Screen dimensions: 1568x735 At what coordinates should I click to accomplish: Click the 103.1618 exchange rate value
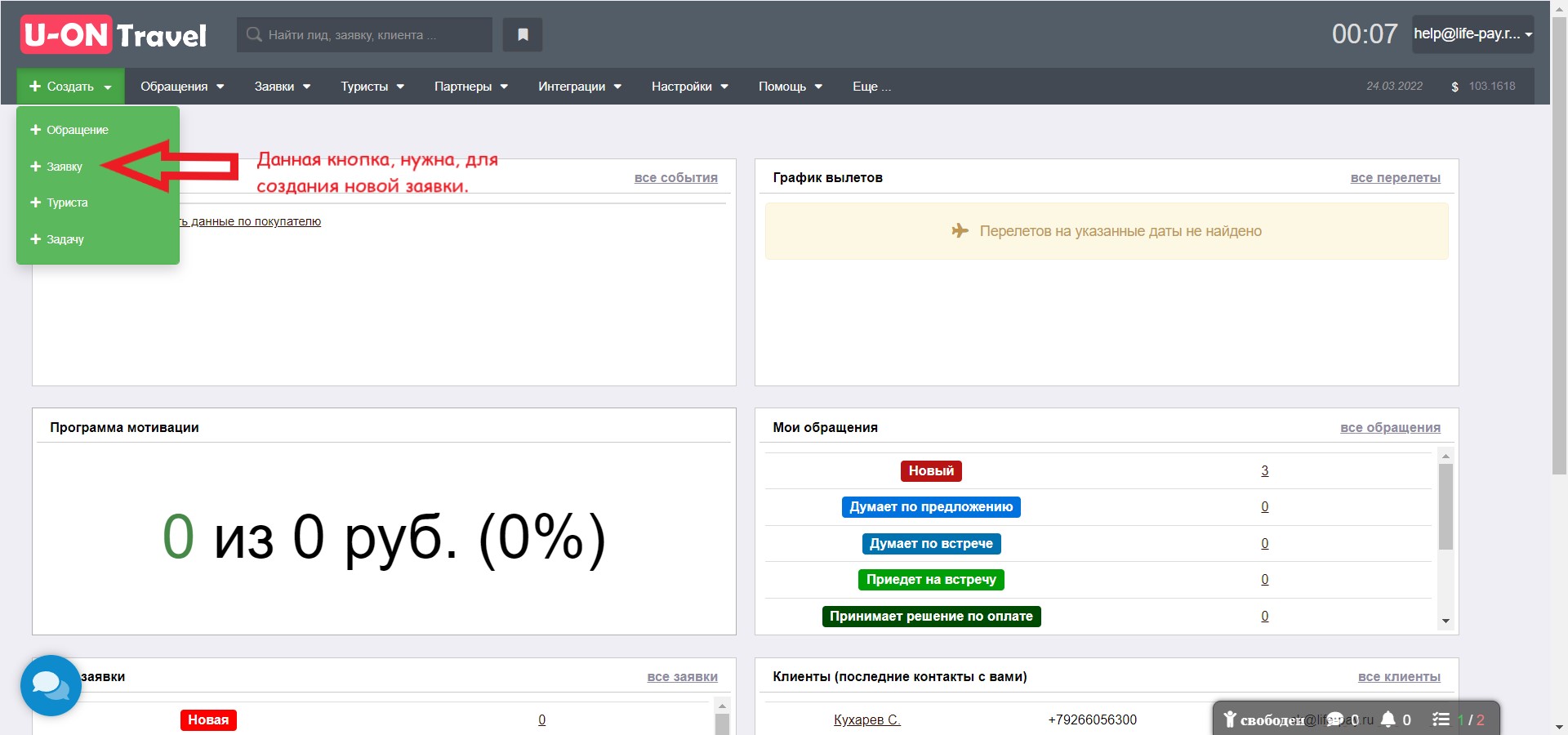[x=1492, y=86]
